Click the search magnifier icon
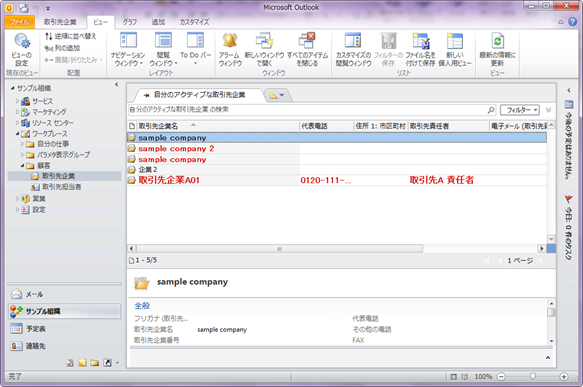Screen dimensions: 583x387 [x=491, y=110]
